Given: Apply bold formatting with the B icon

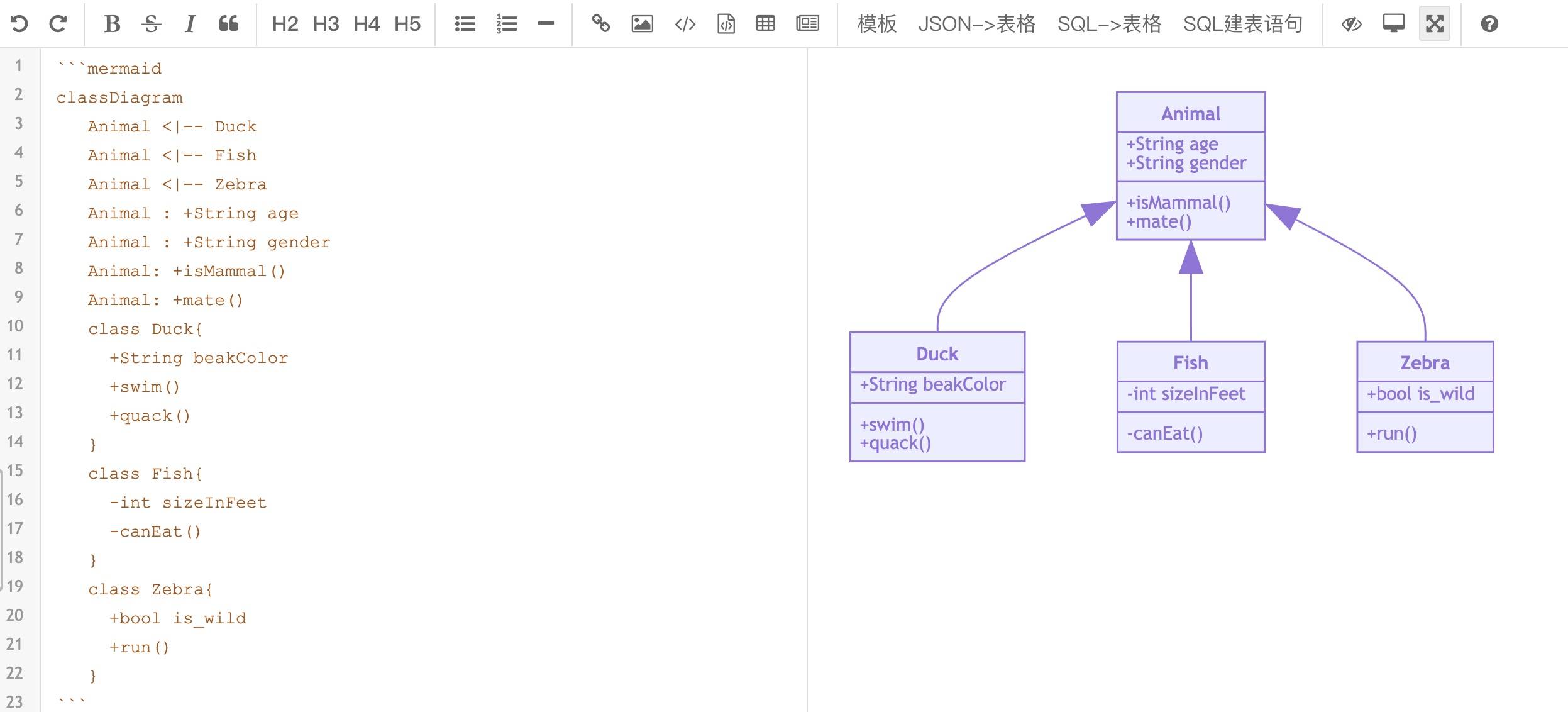Looking at the screenshot, I should pos(112,24).
